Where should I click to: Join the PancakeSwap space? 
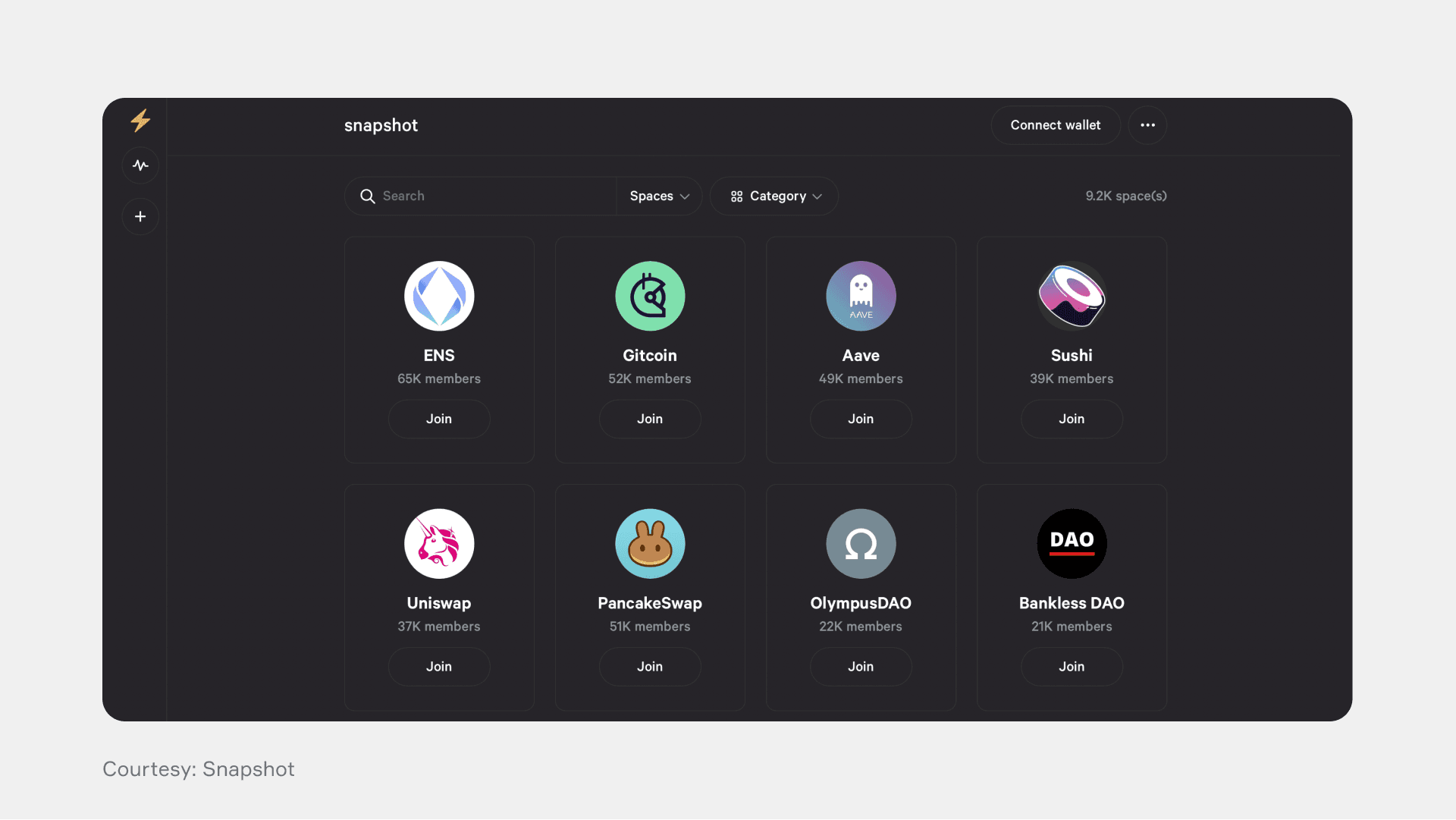[x=649, y=665]
